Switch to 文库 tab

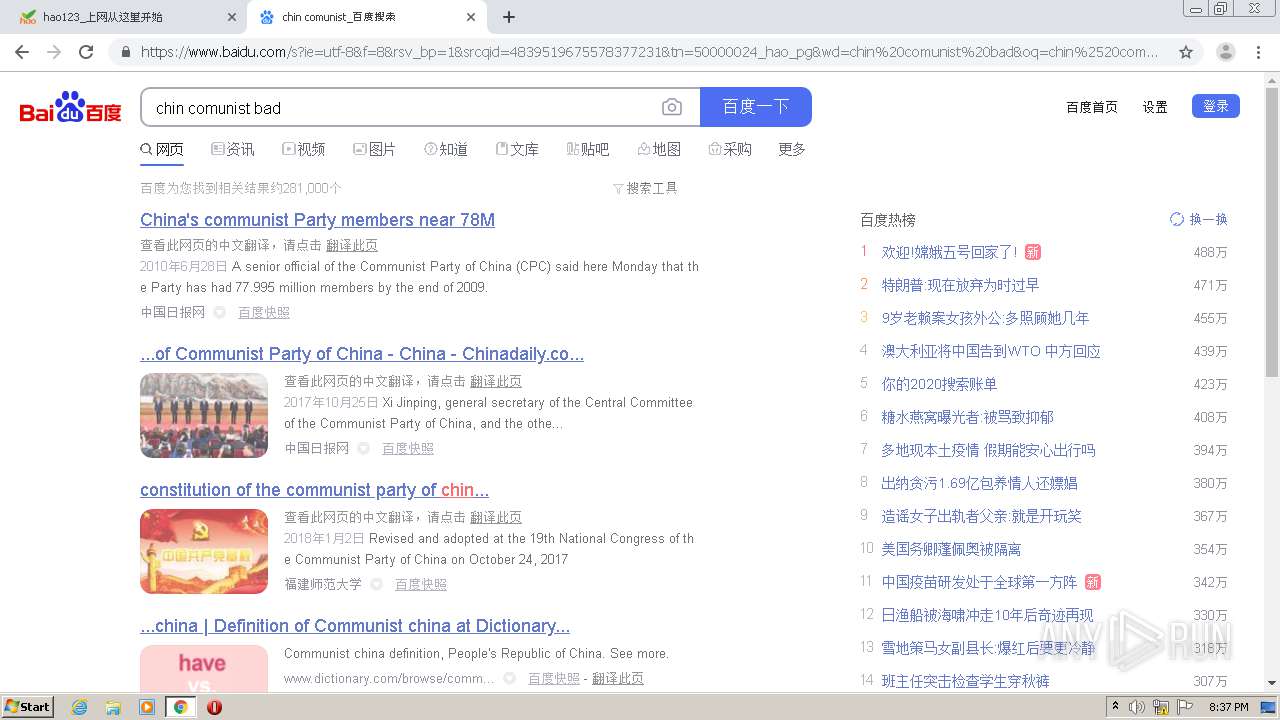click(x=517, y=149)
